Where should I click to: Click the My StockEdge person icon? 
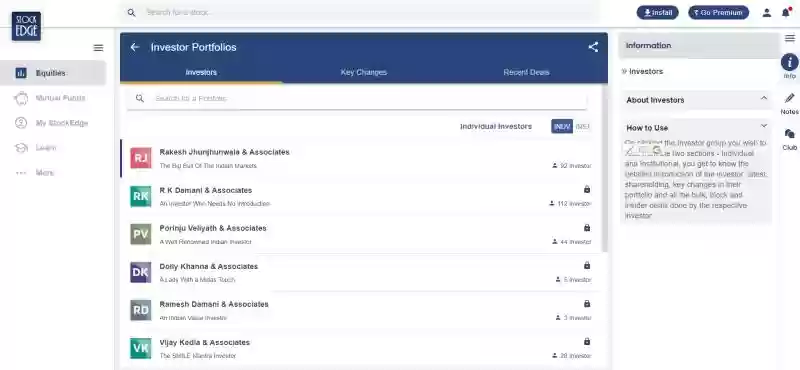coord(21,123)
